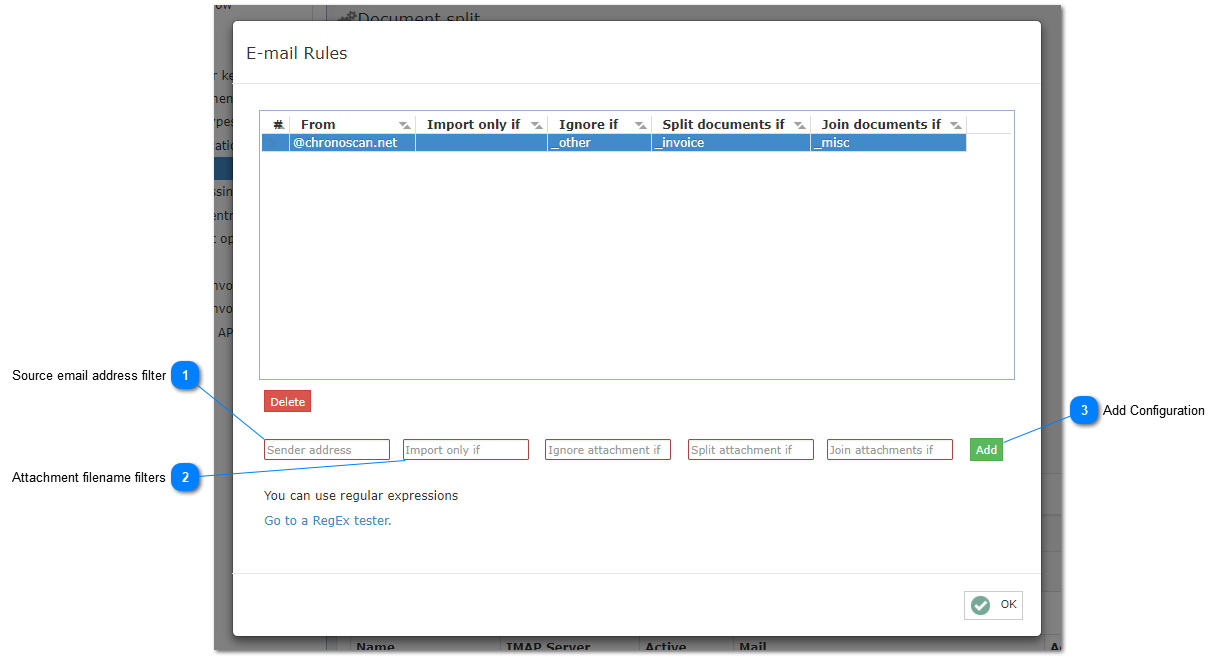
Task: Click the Join documents if column header
Action: [880, 124]
